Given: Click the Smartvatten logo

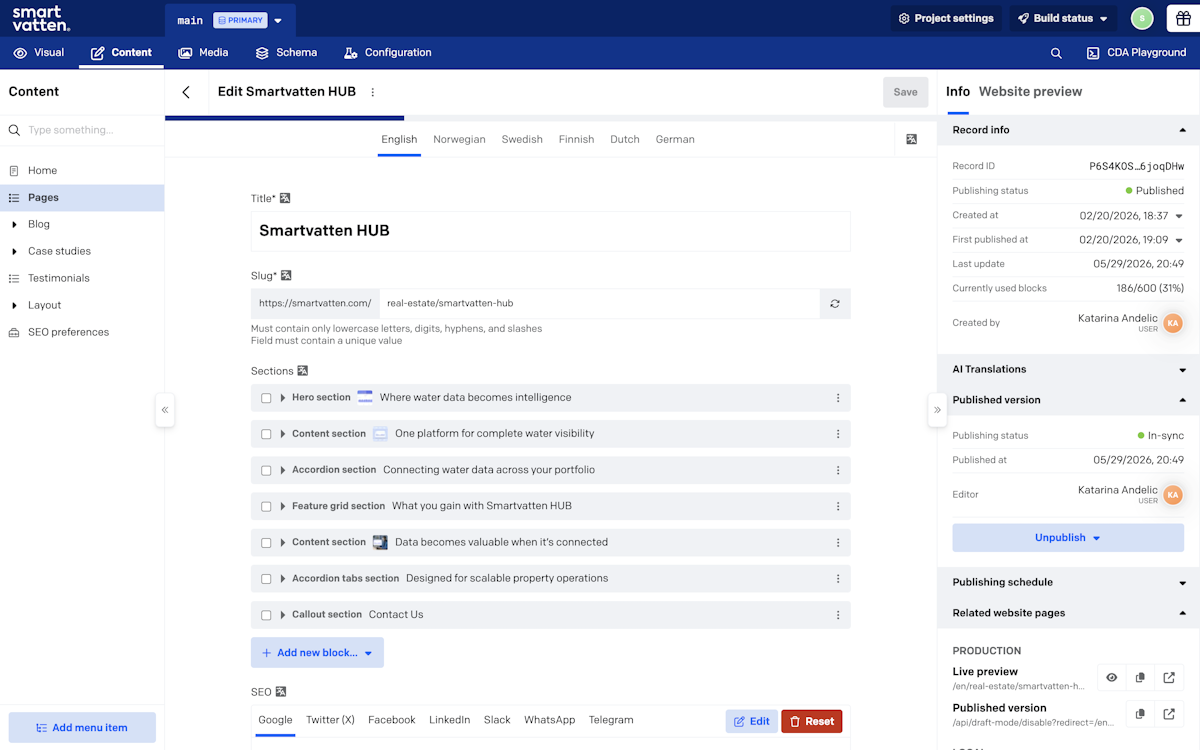Looking at the screenshot, I should point(41,18).
